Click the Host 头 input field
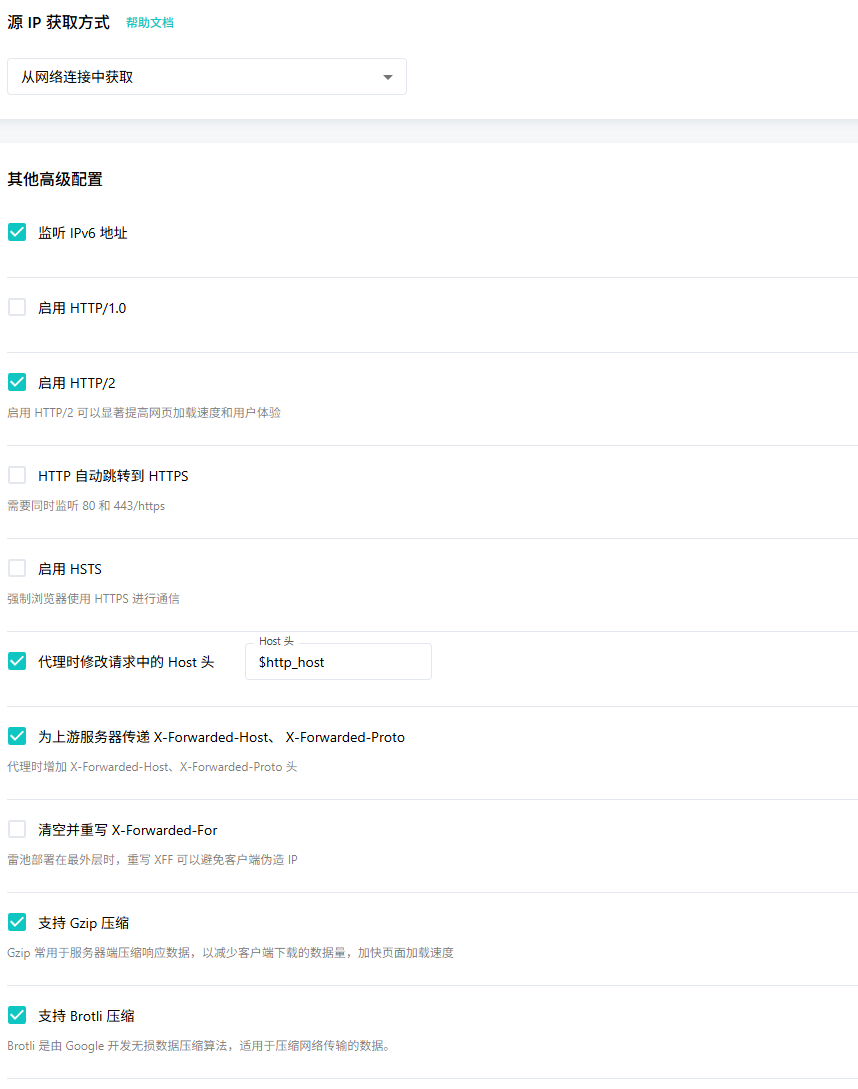This screenshot has height=1089, width=858. (338, 662)
